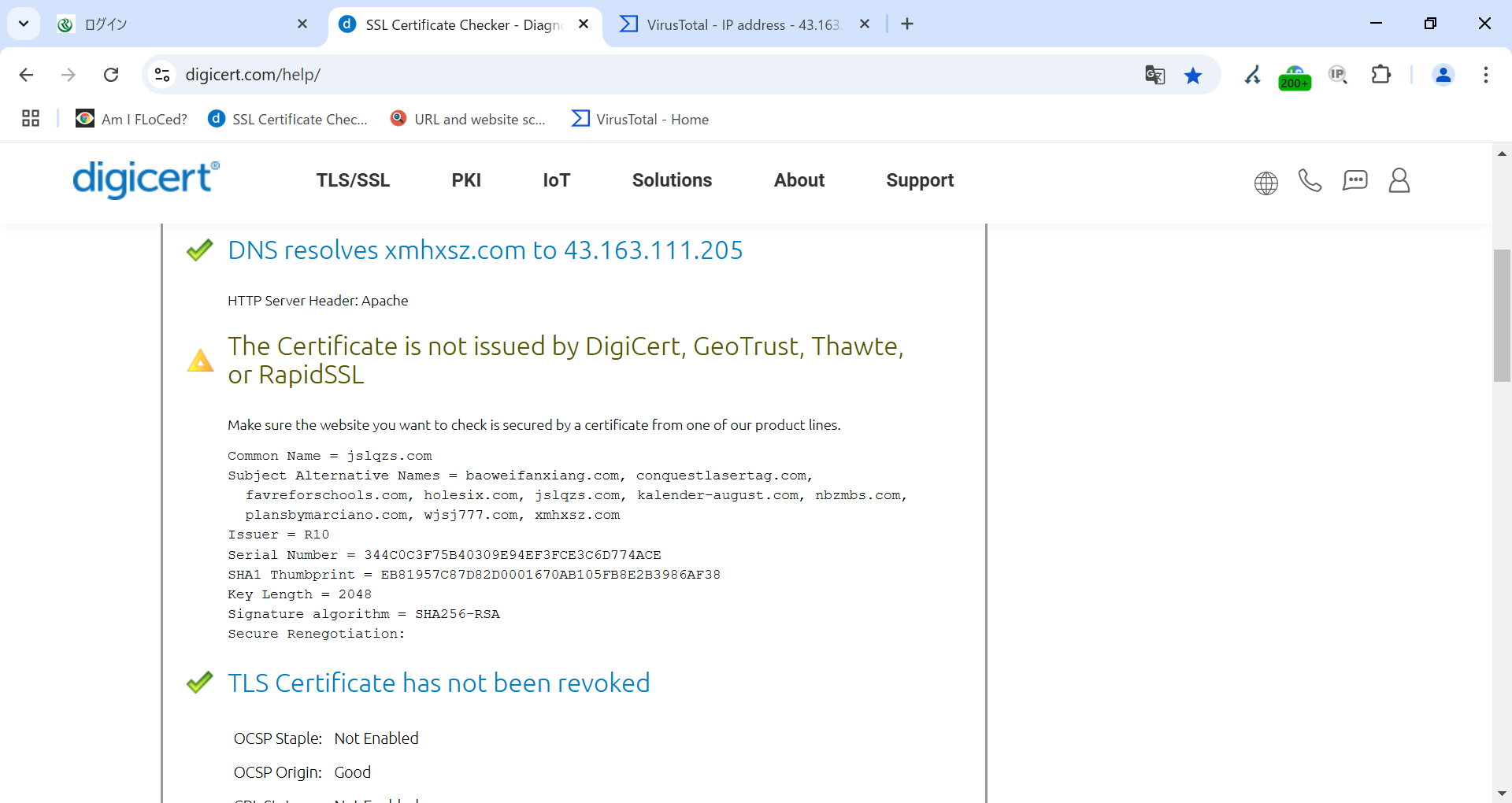Click the green checkmark beside TLS Certificate
This screenshot has height=803, width=1512.
click(200, 682)
